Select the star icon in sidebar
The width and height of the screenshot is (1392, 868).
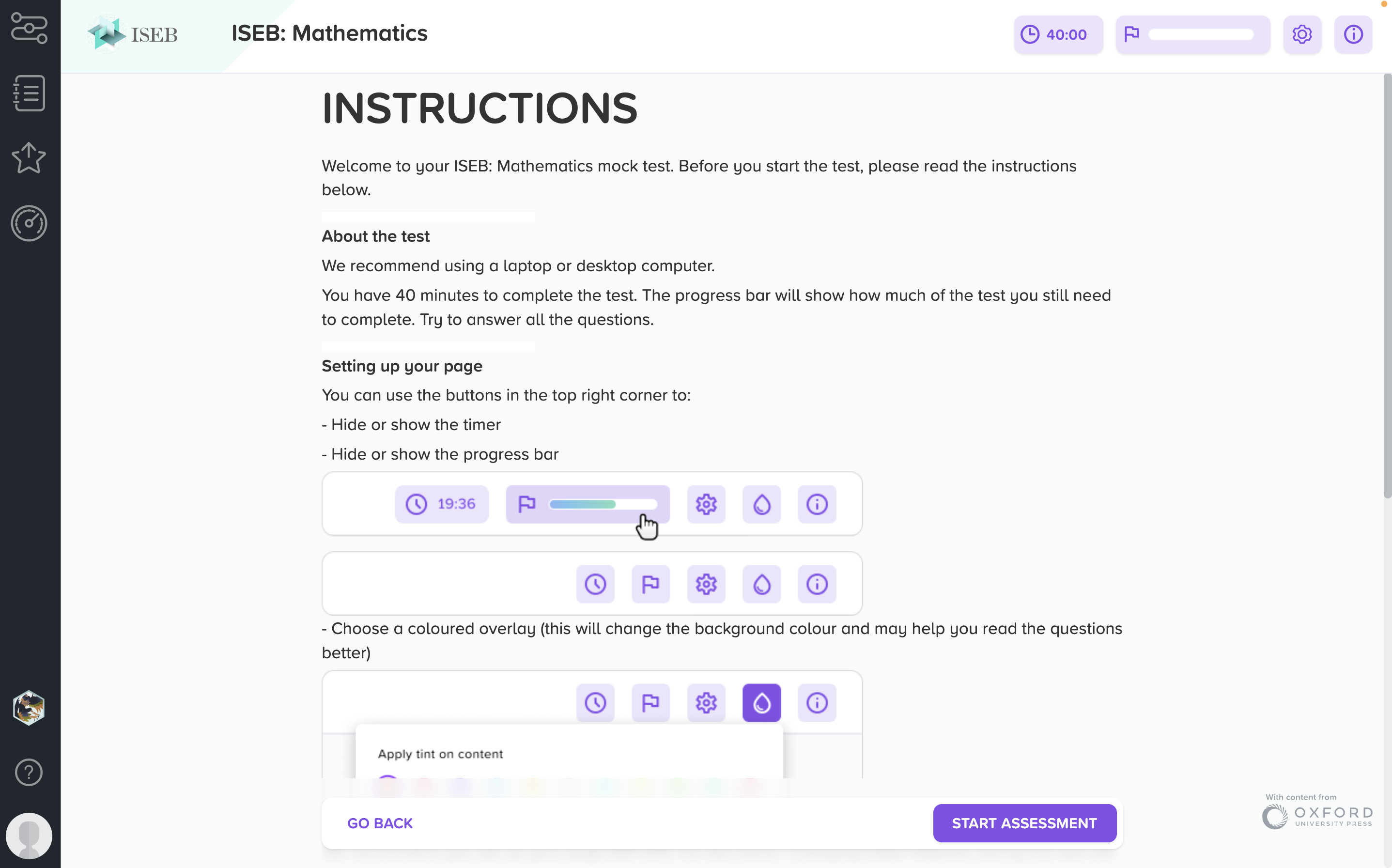coord(29,158)
